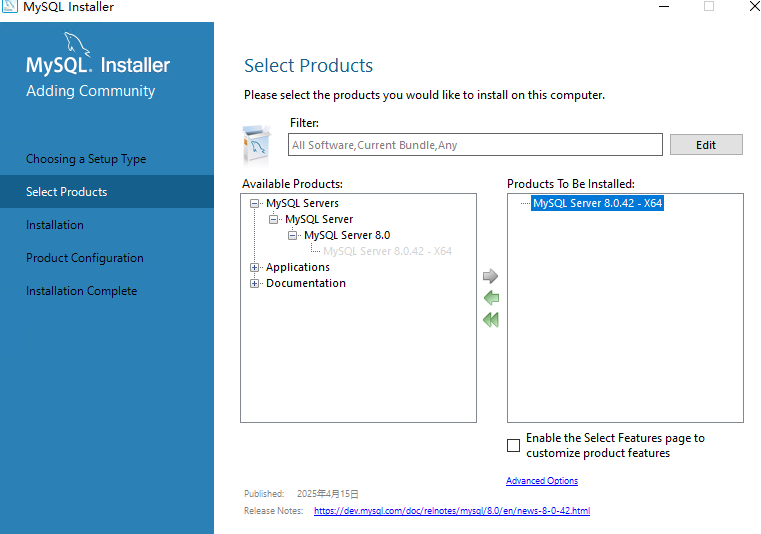Viewport: 761px width, 534px height.
Task: Select the MySQL Servers tree label
Action: 302,203
